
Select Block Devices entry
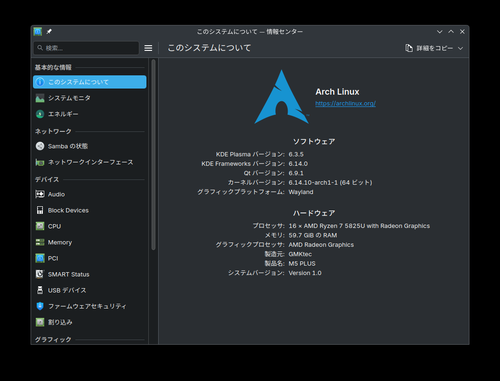pos(90,210)
